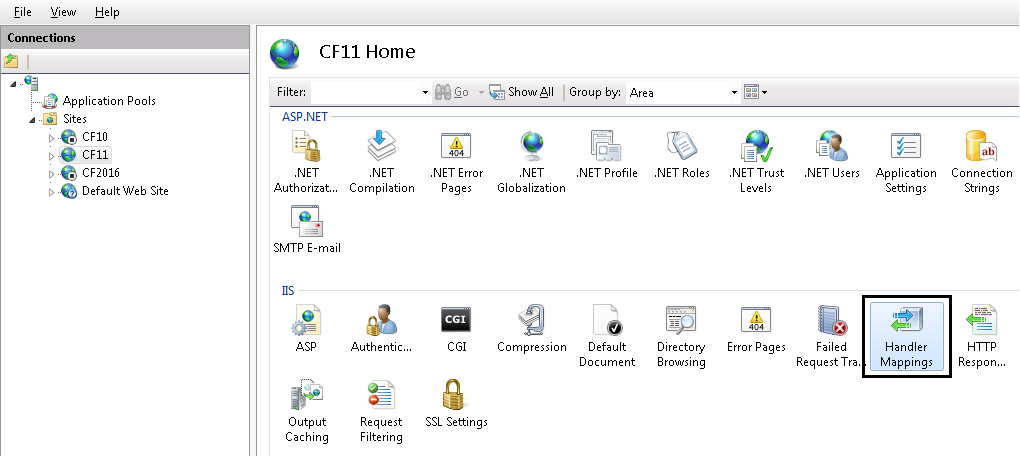
Task: Open the Help menu
Action: pos(107,12)
